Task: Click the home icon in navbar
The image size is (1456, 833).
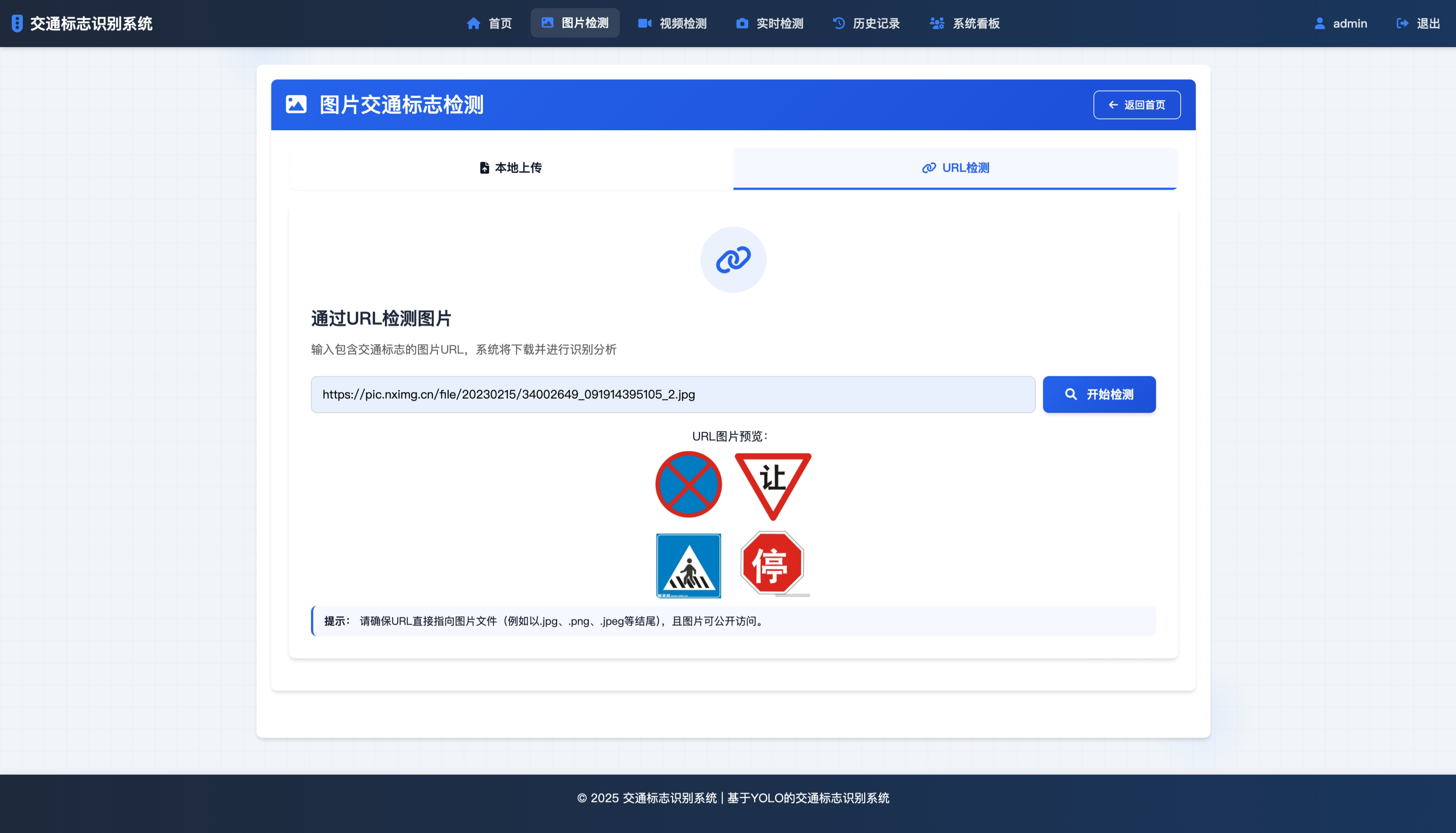Action: point(473,23)
